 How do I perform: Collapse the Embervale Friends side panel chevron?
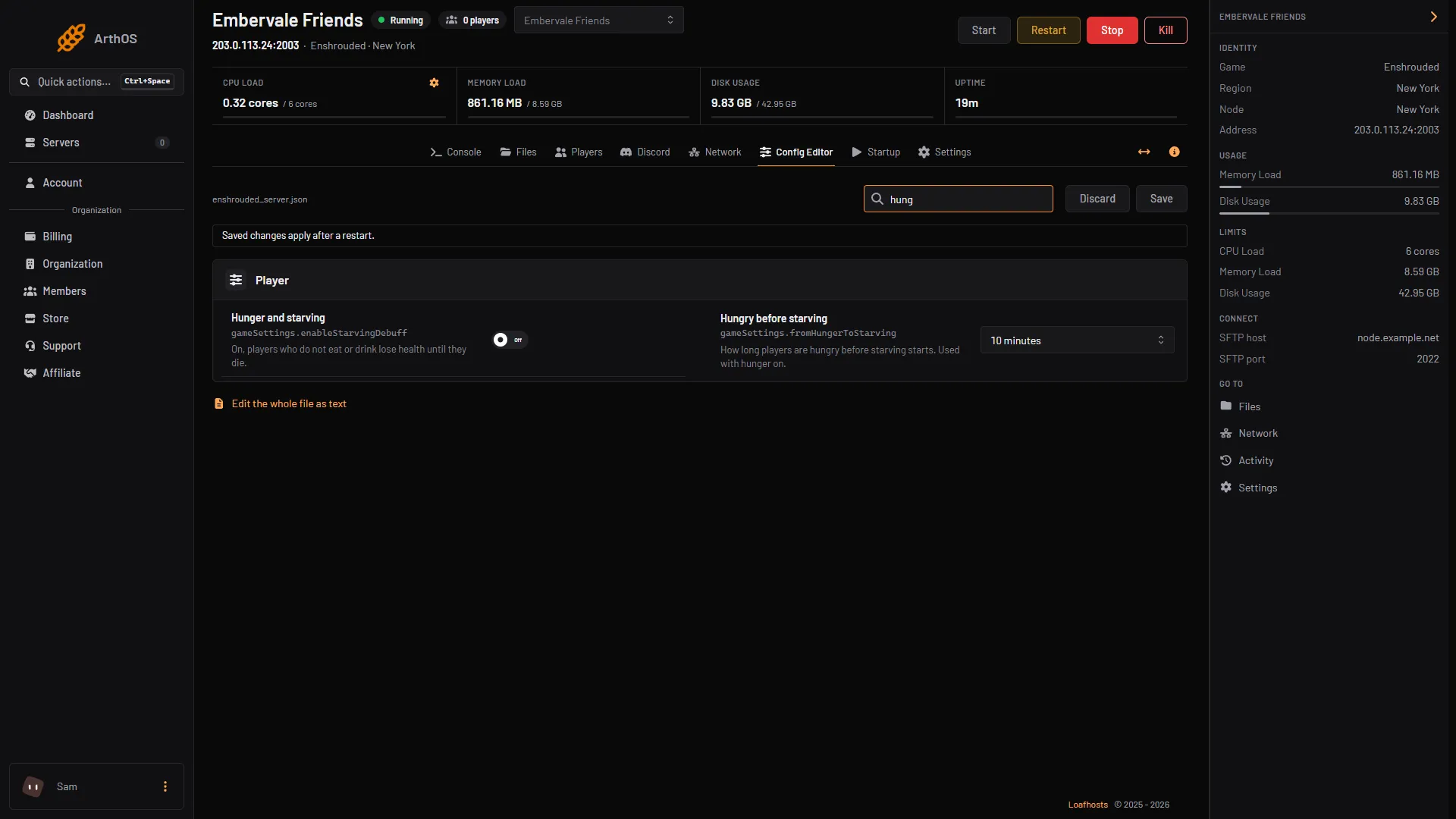pyautogui.click(x=1433, y=17)
